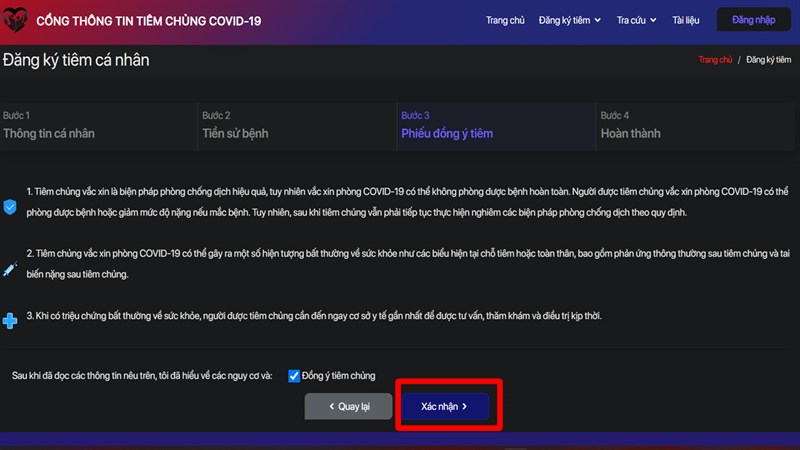Viewport: 800px width, 450px height.
Task: Click the Đăng ký tiêm breadcrumb text
Action: point(768,60)
